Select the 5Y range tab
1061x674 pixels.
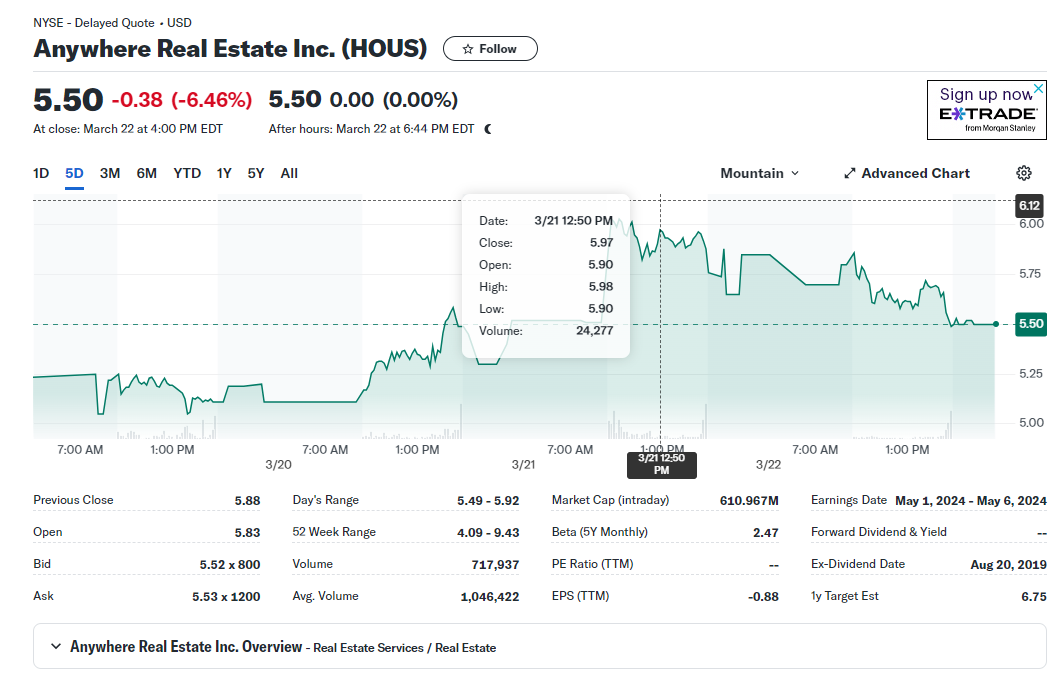coord(256,173)
